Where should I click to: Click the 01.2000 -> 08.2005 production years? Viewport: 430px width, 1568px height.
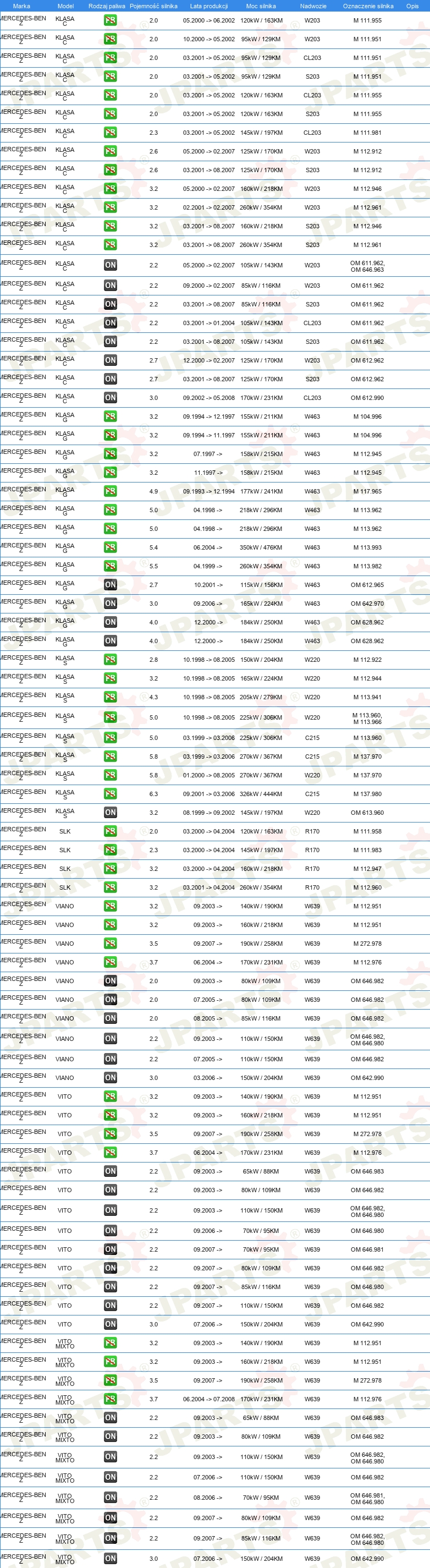pos(208,776)
